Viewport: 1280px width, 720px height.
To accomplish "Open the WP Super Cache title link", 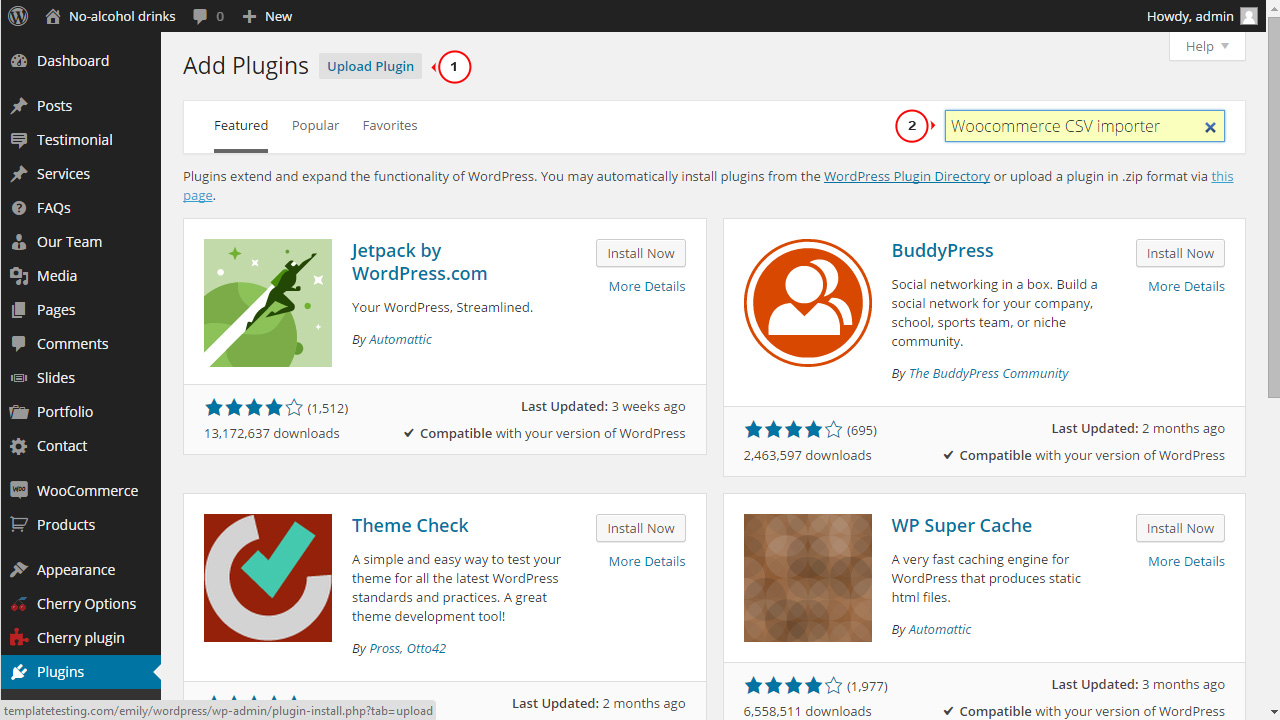I will 962,526.
